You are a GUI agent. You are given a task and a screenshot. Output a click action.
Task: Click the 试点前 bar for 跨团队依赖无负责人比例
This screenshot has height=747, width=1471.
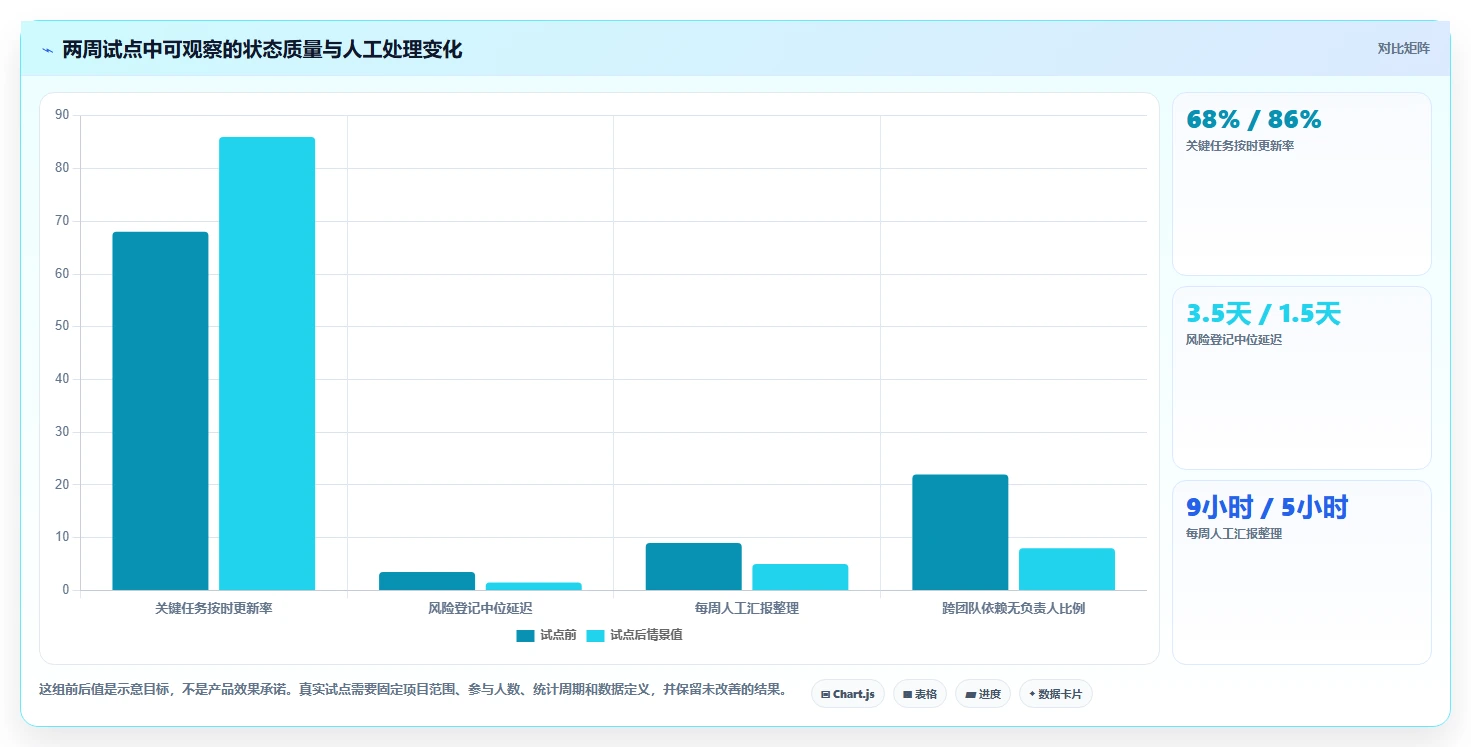click(960, 532)
